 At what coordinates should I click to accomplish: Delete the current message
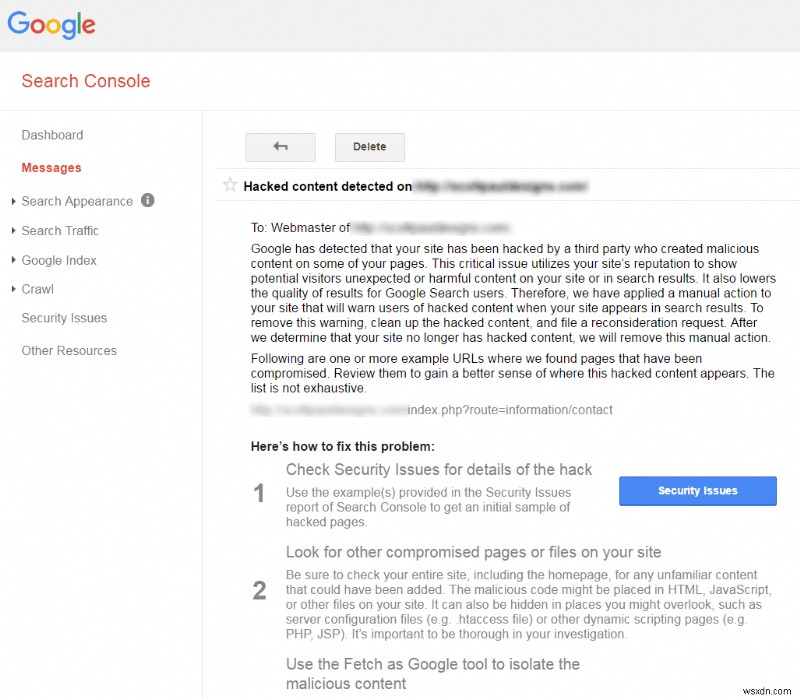369,147
